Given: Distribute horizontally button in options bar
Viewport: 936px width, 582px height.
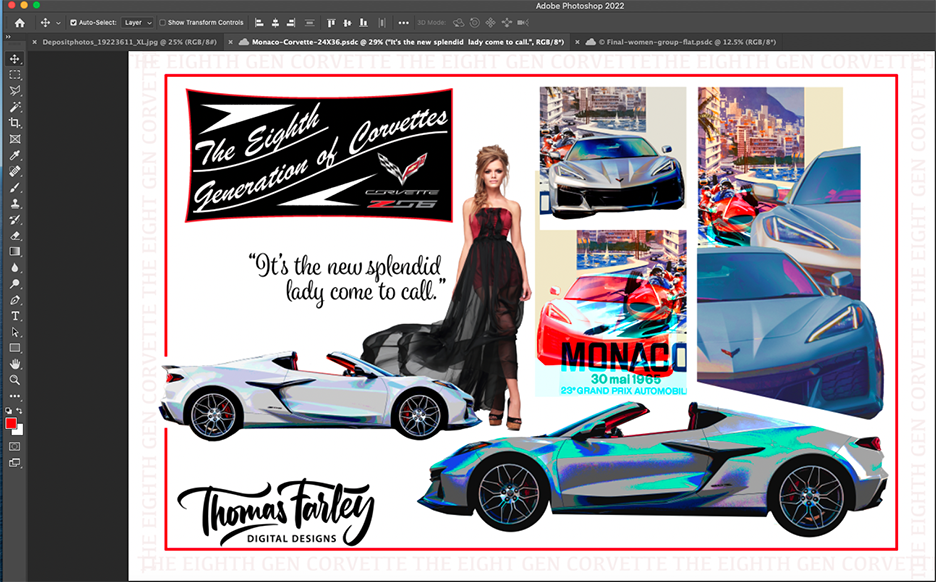Looking at the screenshot, I should coord(382,23).
